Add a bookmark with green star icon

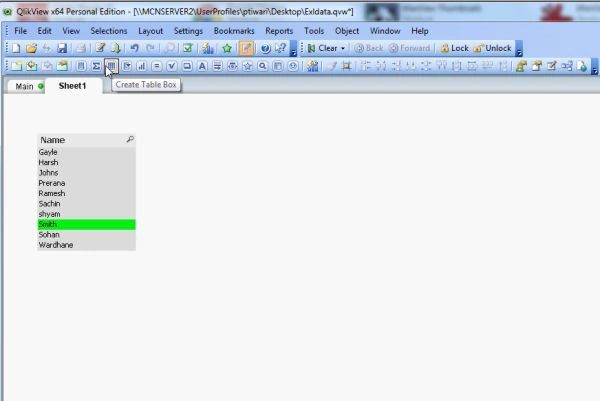click(227, 48)
